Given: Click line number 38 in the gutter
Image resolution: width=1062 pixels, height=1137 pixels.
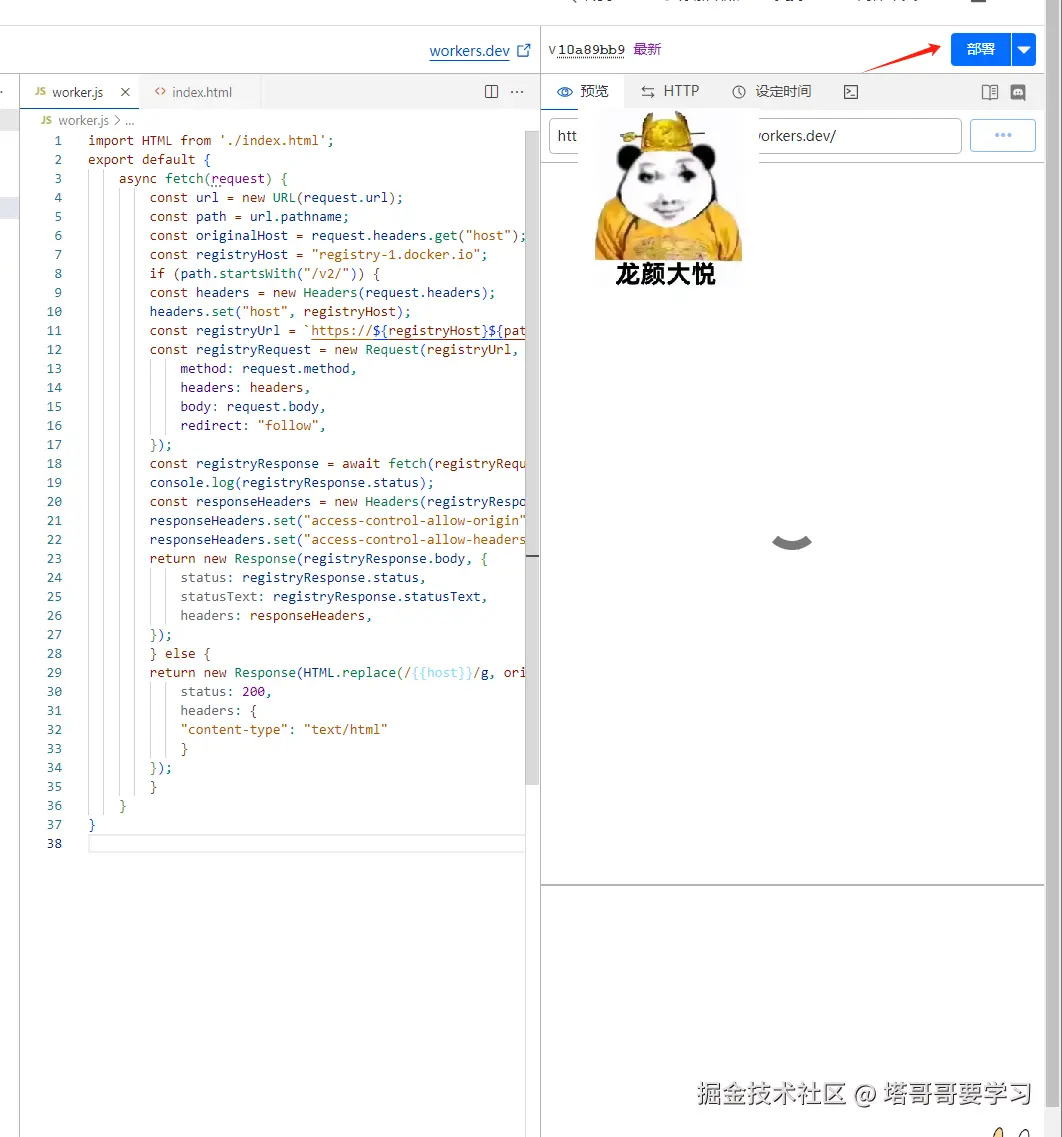Looking at the screenshot, I should 54,843.
